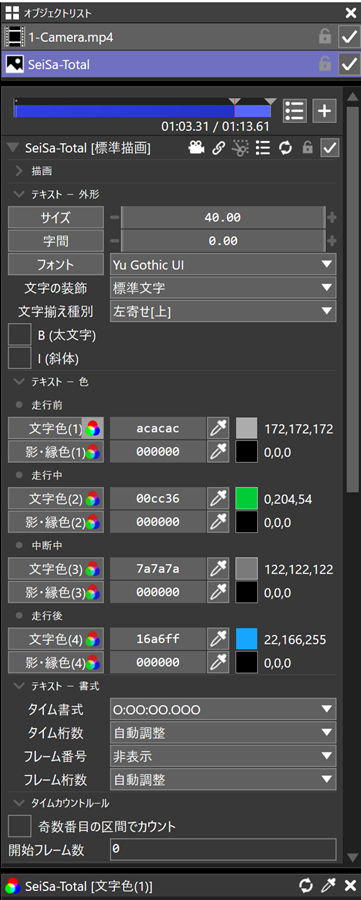361x900 pixels.
Task: Pick color with eyedropper for 影・縁色(3)
Action: tap(218, 593)
